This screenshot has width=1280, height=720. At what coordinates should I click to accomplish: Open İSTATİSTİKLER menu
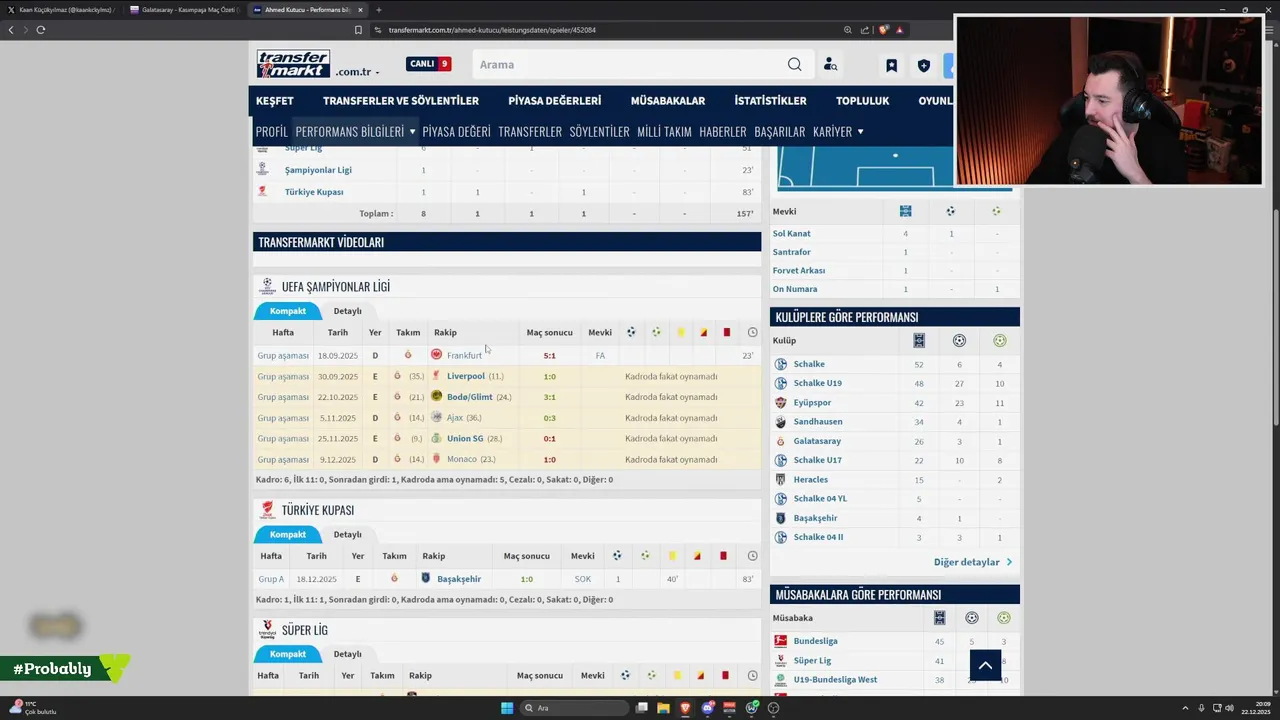point(770,101)
